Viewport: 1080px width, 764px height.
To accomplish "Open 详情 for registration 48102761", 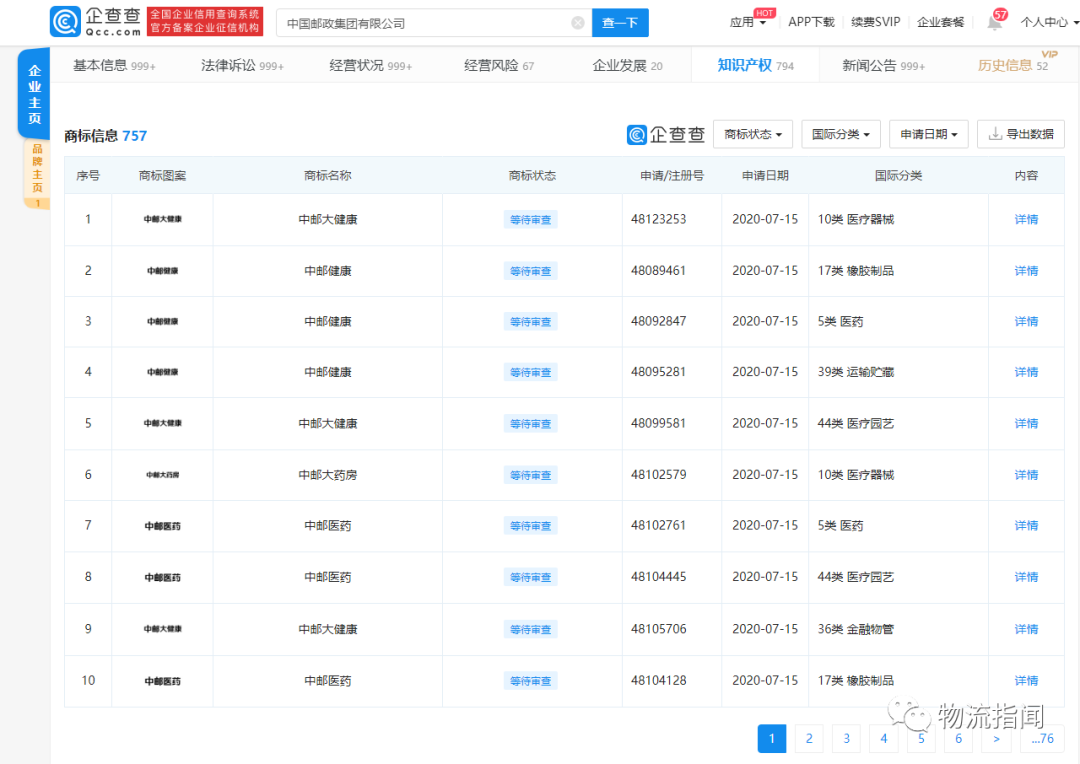I will (x=1026, y=526).
